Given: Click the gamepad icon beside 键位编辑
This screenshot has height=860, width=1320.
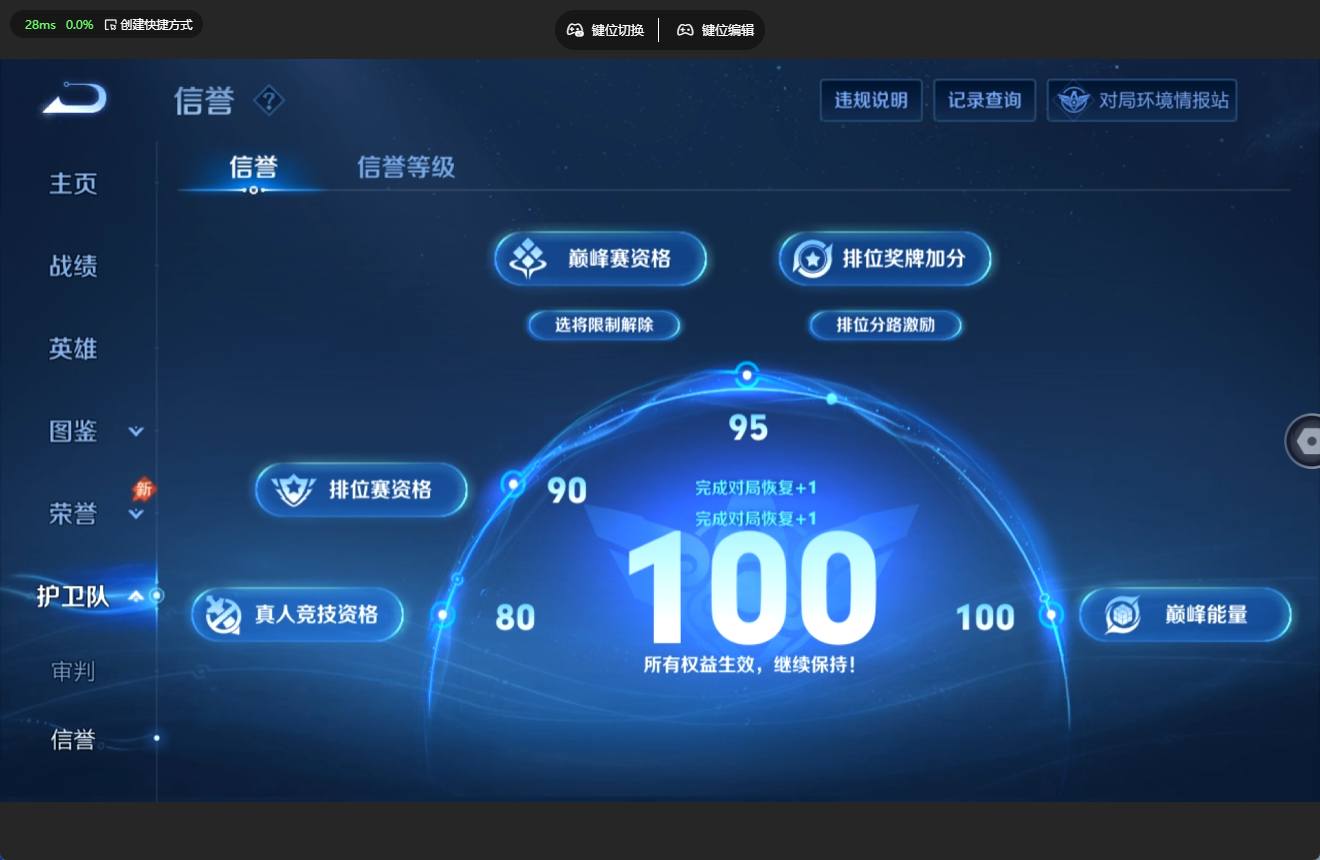Looking at the screenshot, I should click(x=685, y=30).
